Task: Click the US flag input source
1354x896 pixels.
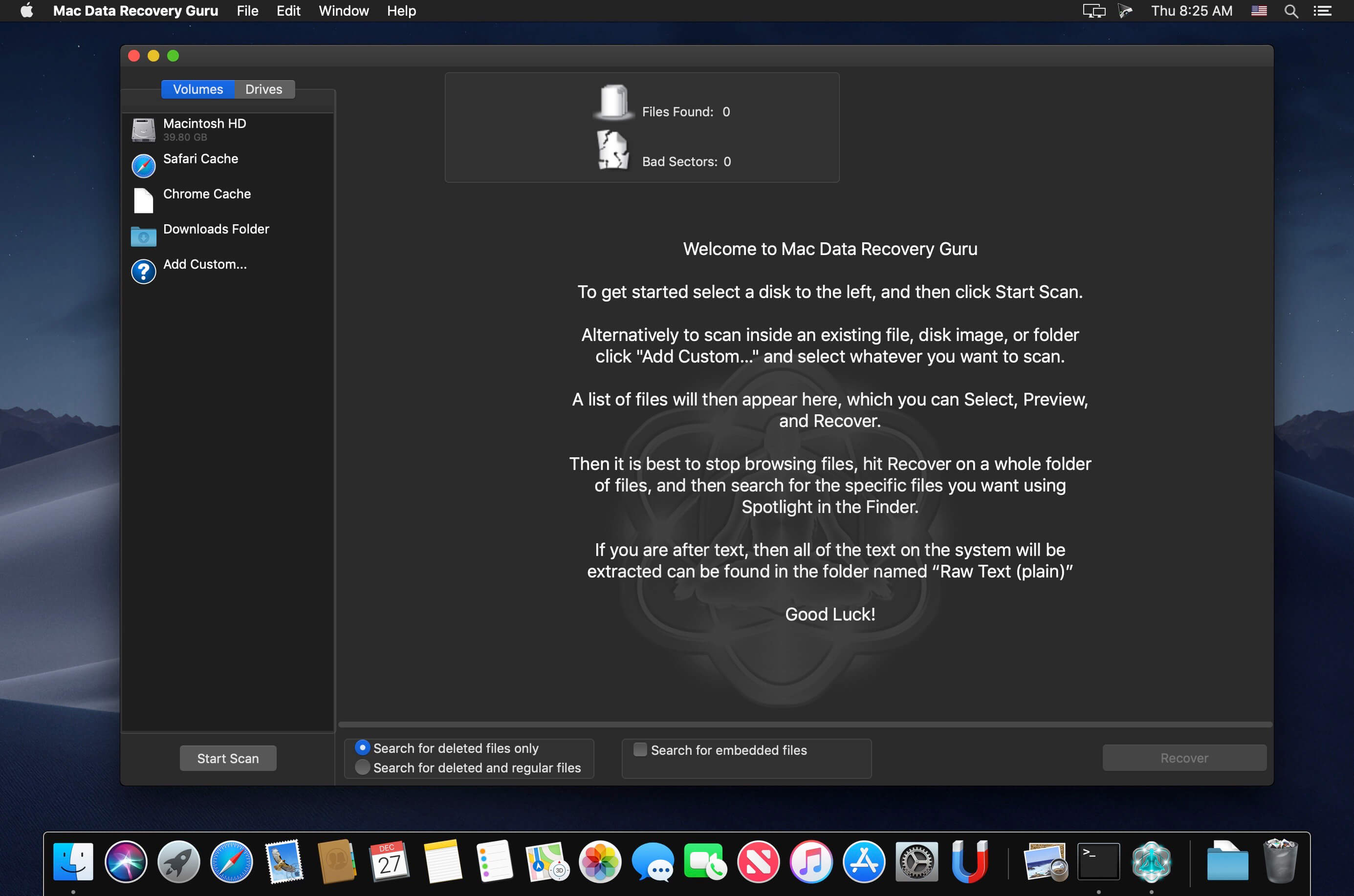Action: coord(1259,11)
